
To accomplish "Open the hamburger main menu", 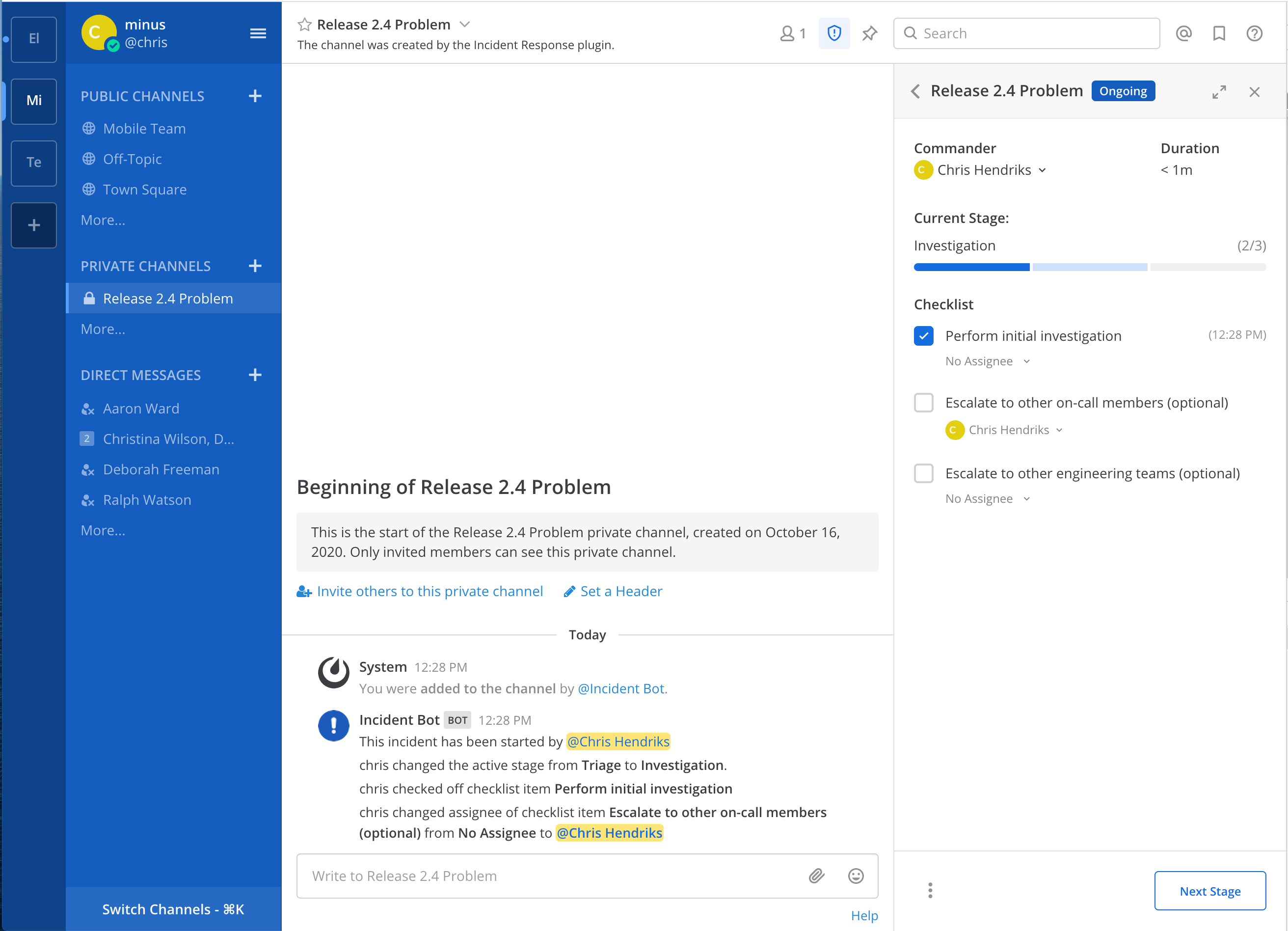I will coord(258,33).
